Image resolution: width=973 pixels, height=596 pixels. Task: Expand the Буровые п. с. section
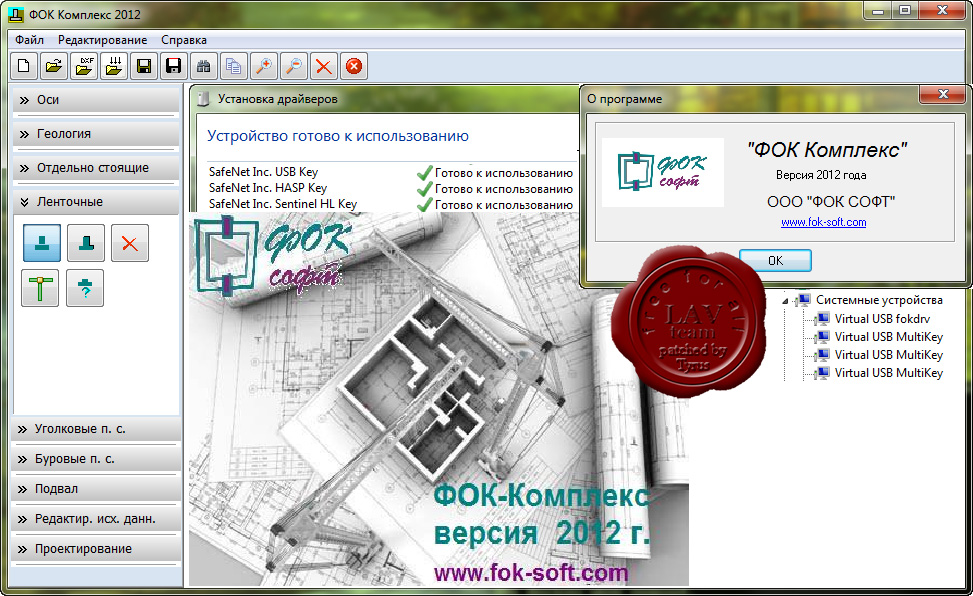pos(96,459)
